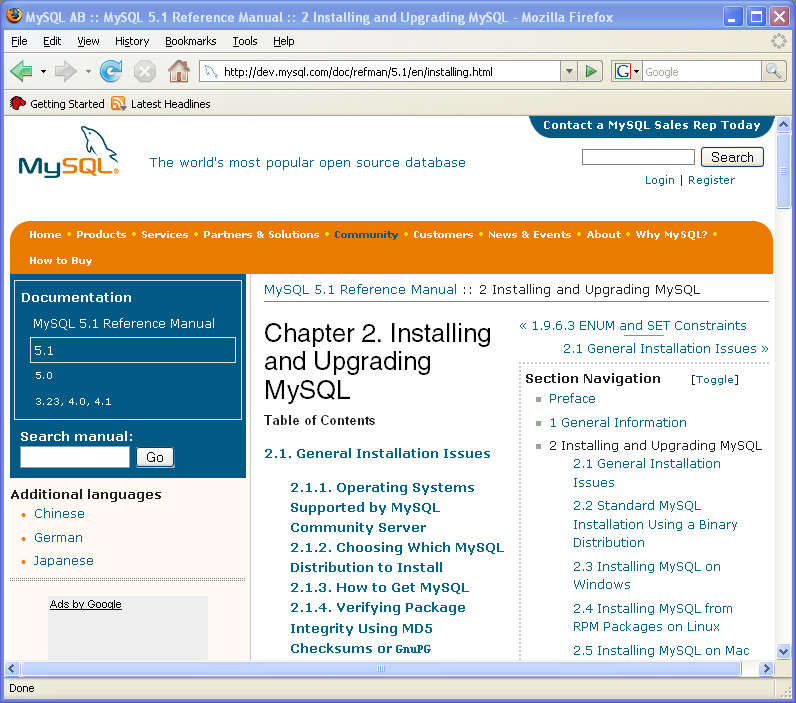Open the History menu

pos(132,41)
